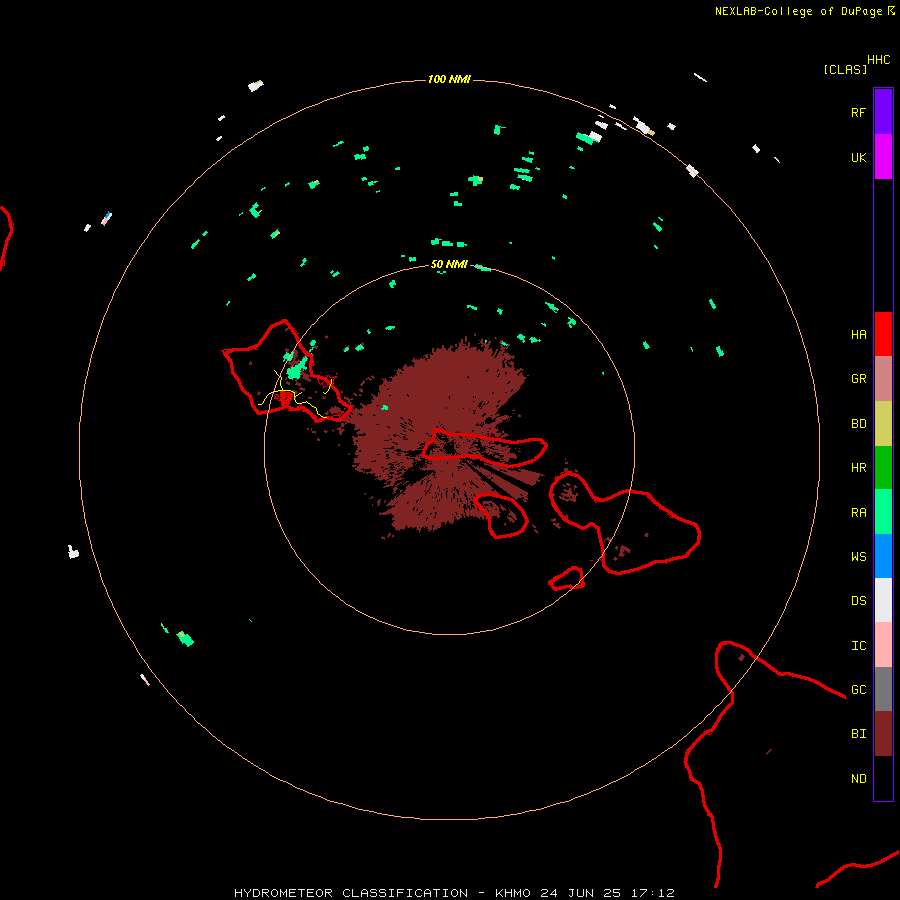The image size is (900, 900).
Task: Click the HA red legend swatch
Action: coord(883,334)
